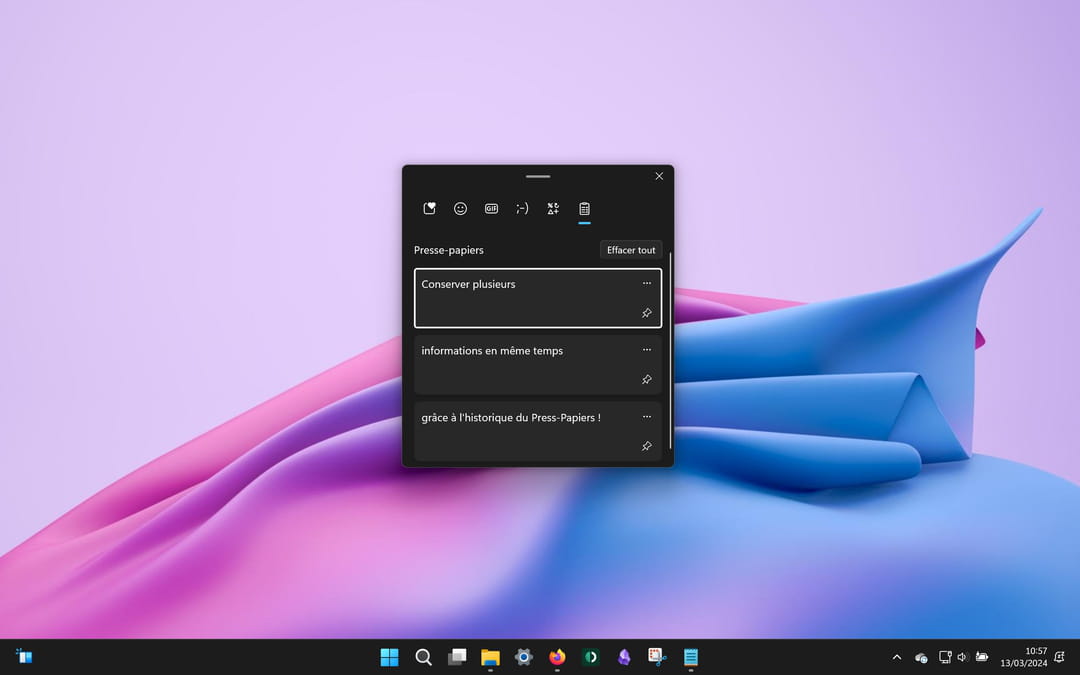Open the notifications bell icon
The width and height of the screenshot is (1080, 675).
[1060, 657]
